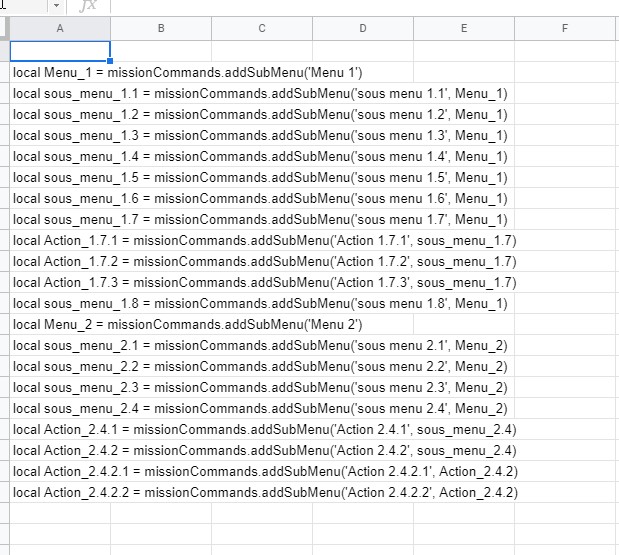Click the 'local sous_menu_1.8' row cell

[x=60, y=303]
